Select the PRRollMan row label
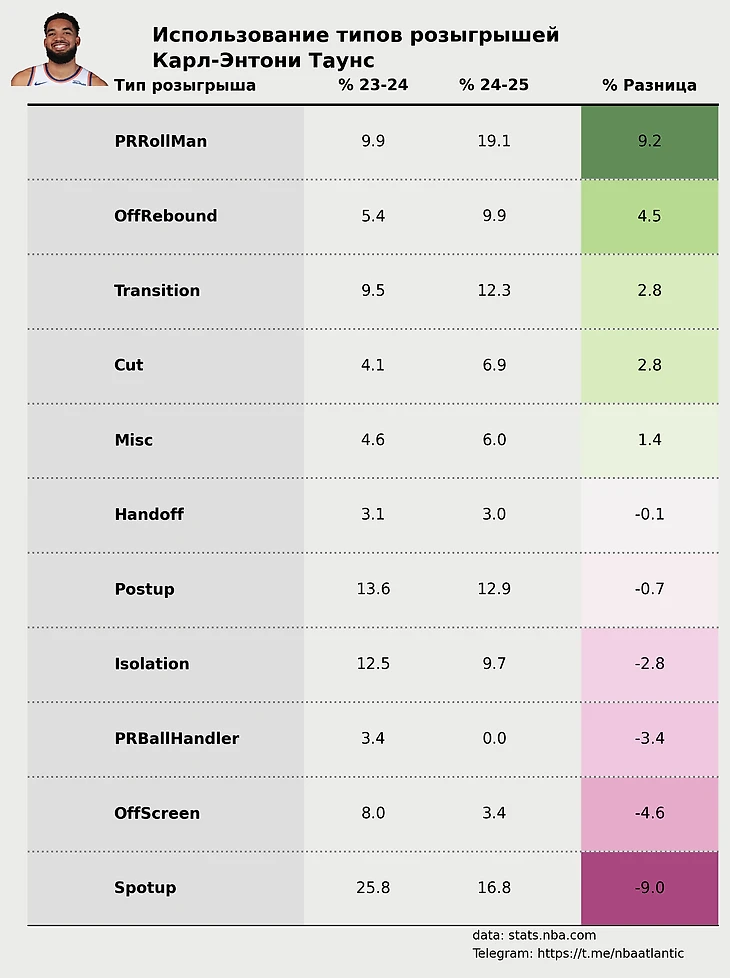730x978 pixels. click(161, 141)
